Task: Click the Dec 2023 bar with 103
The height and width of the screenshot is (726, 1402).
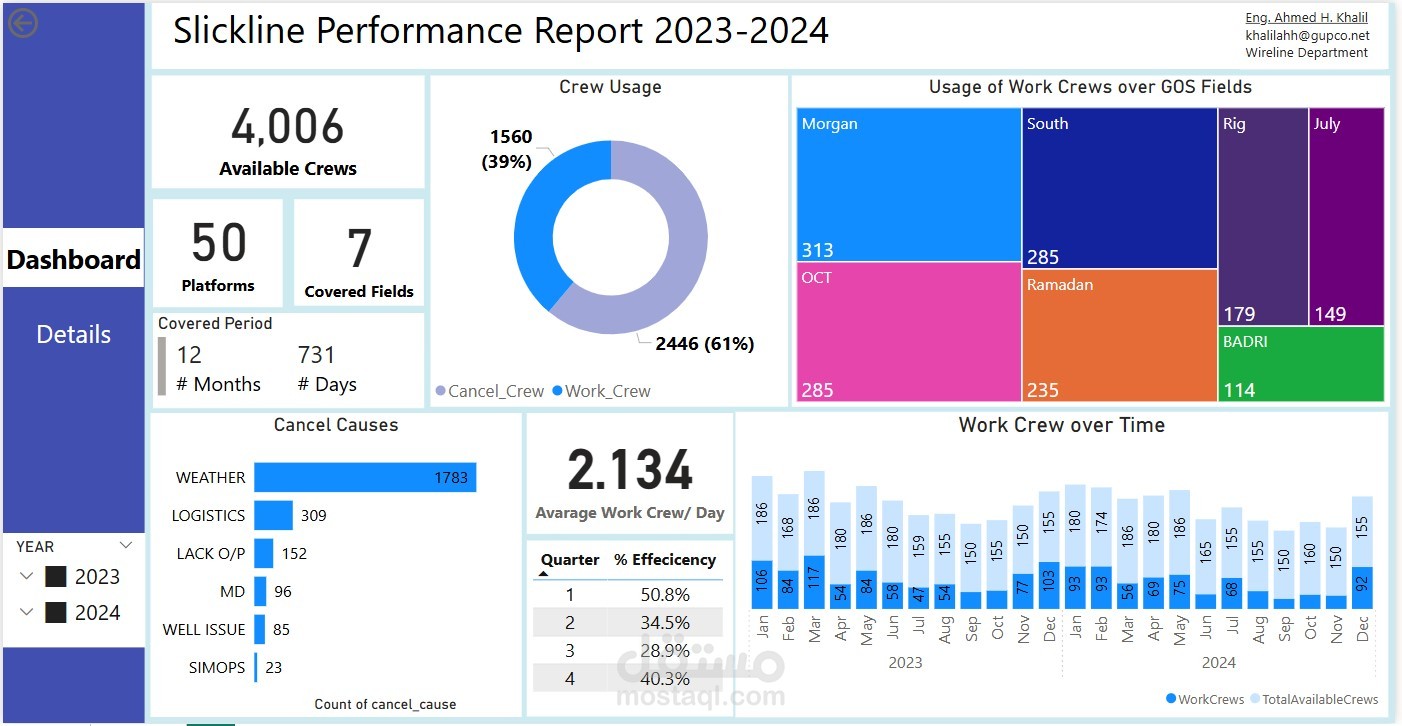Action: pos(1049,585)
